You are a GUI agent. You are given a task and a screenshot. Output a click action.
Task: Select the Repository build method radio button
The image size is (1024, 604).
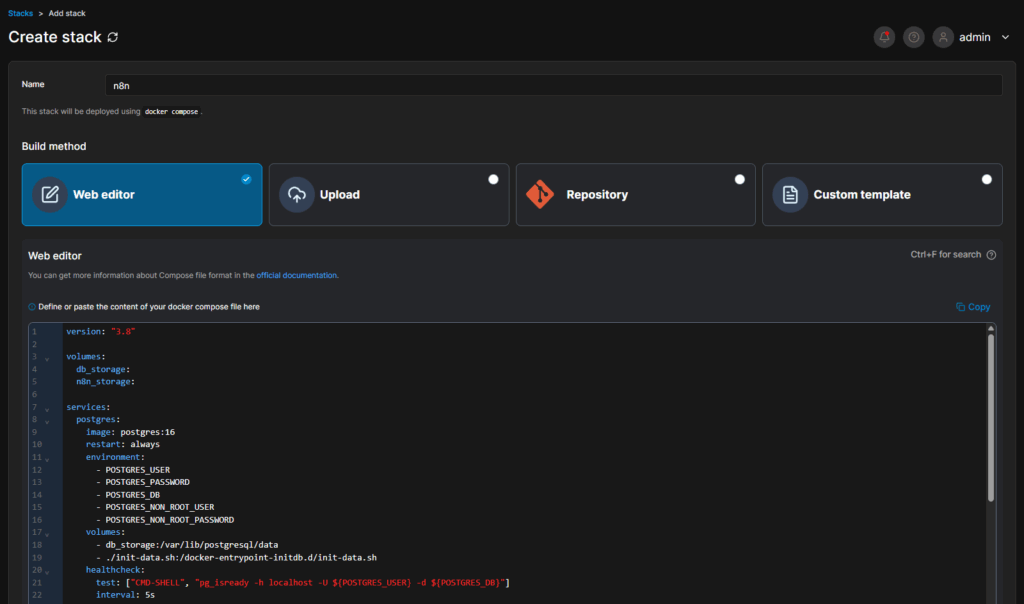tap(739, 178)
